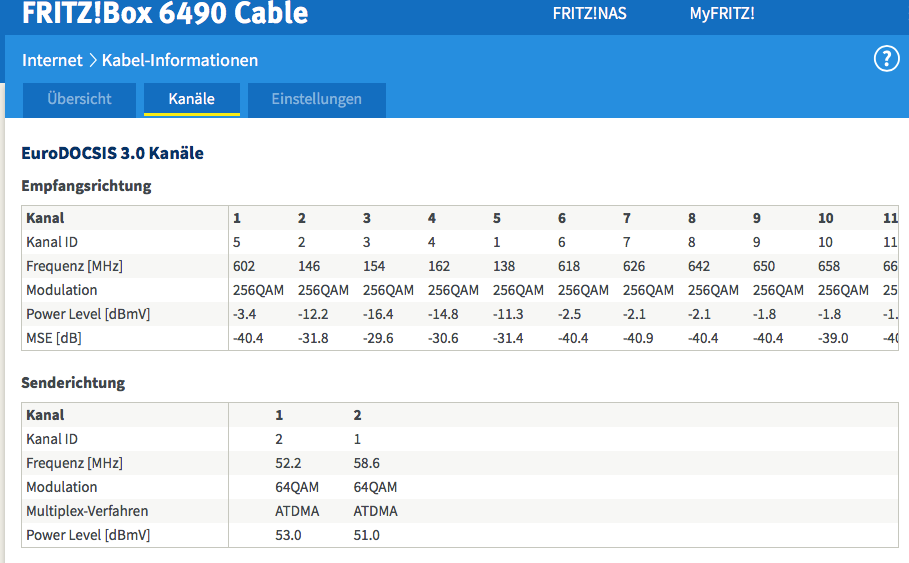This screenshot has width=909, height=563.
Task: Click downstream frequency value 154
Action: (374, 266)
